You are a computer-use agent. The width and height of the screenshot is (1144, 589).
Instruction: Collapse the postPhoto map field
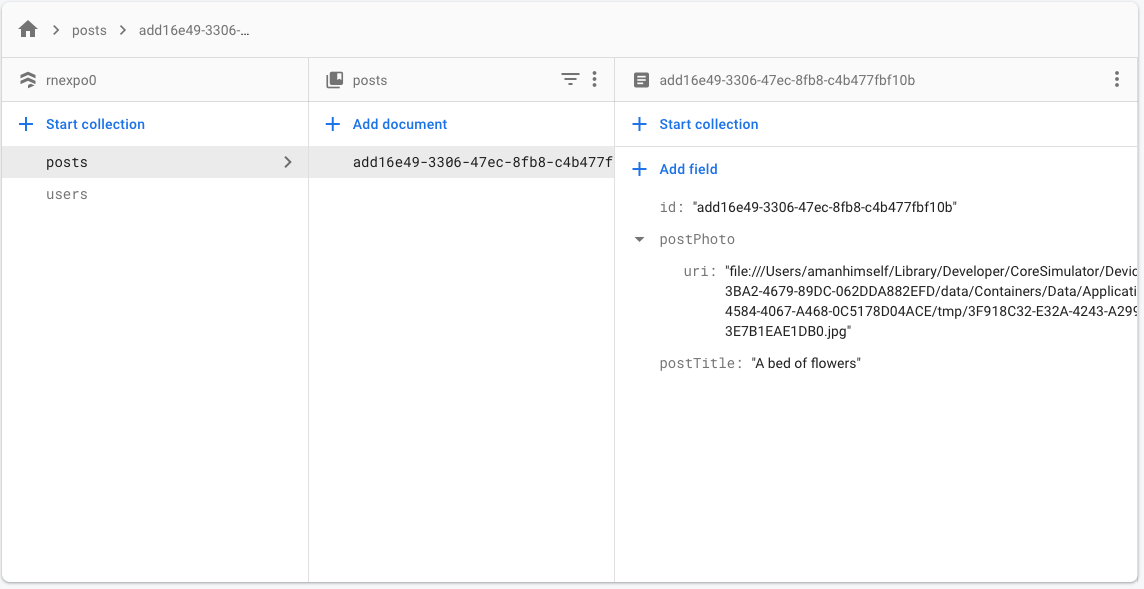[639, 239]
